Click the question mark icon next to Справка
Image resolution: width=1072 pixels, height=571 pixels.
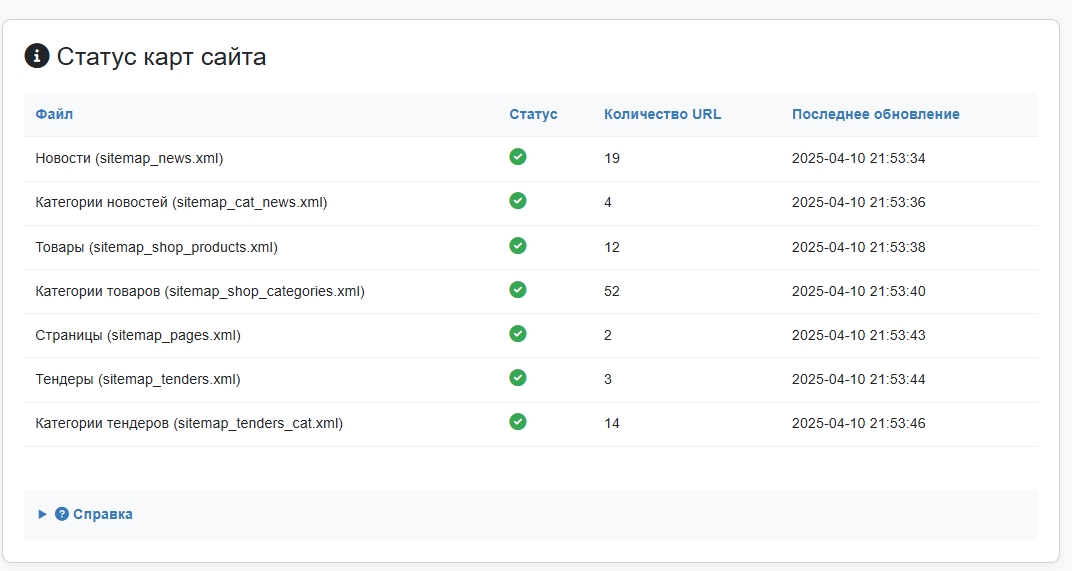(62, 514)
